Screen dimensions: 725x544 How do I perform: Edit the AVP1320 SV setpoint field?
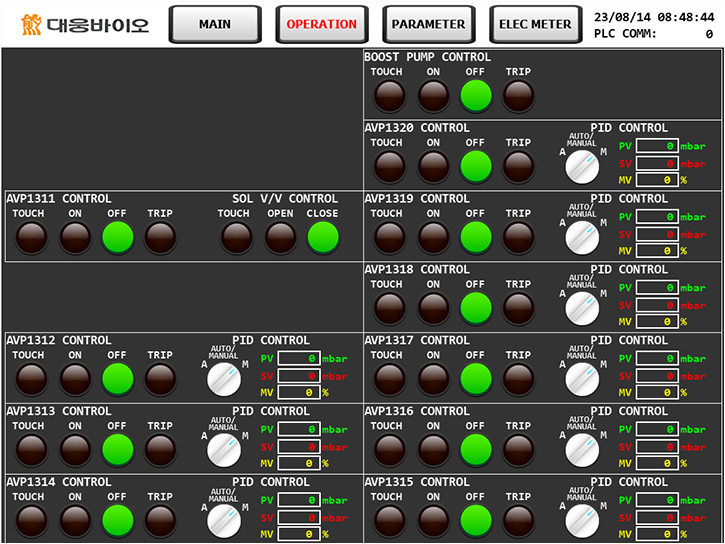(x=657, y=164)
